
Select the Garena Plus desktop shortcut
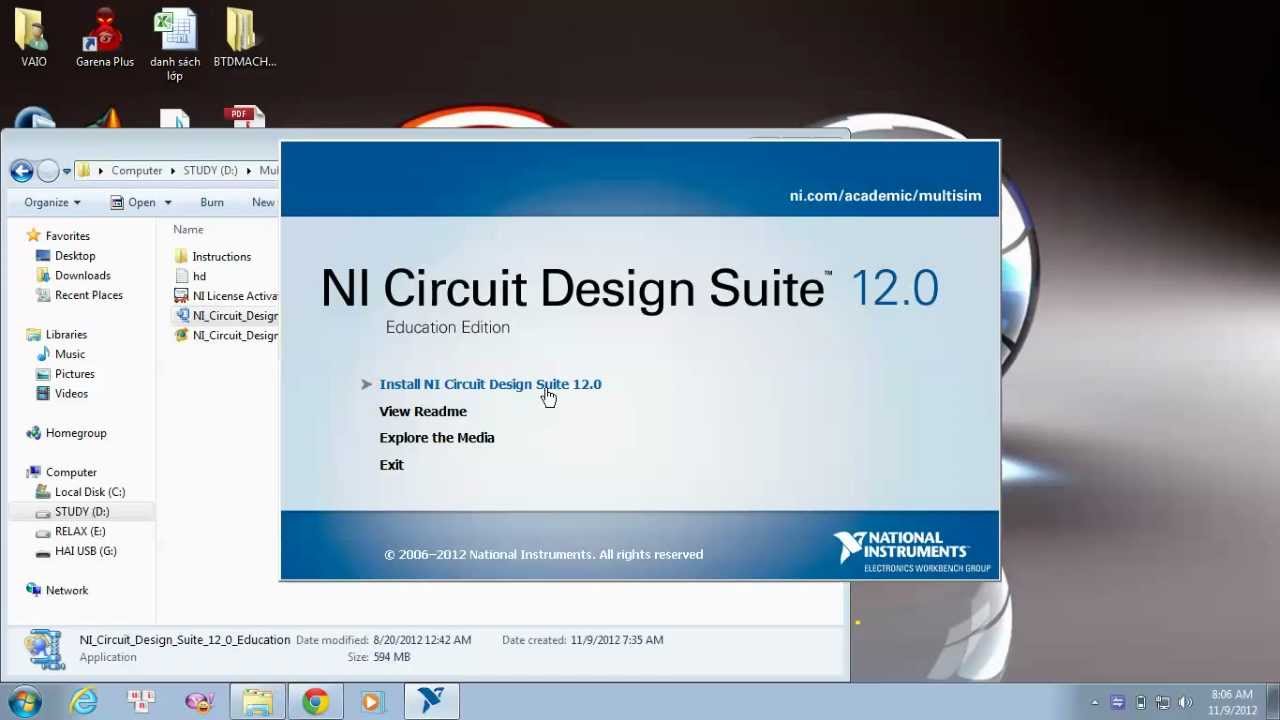(104, 38)
